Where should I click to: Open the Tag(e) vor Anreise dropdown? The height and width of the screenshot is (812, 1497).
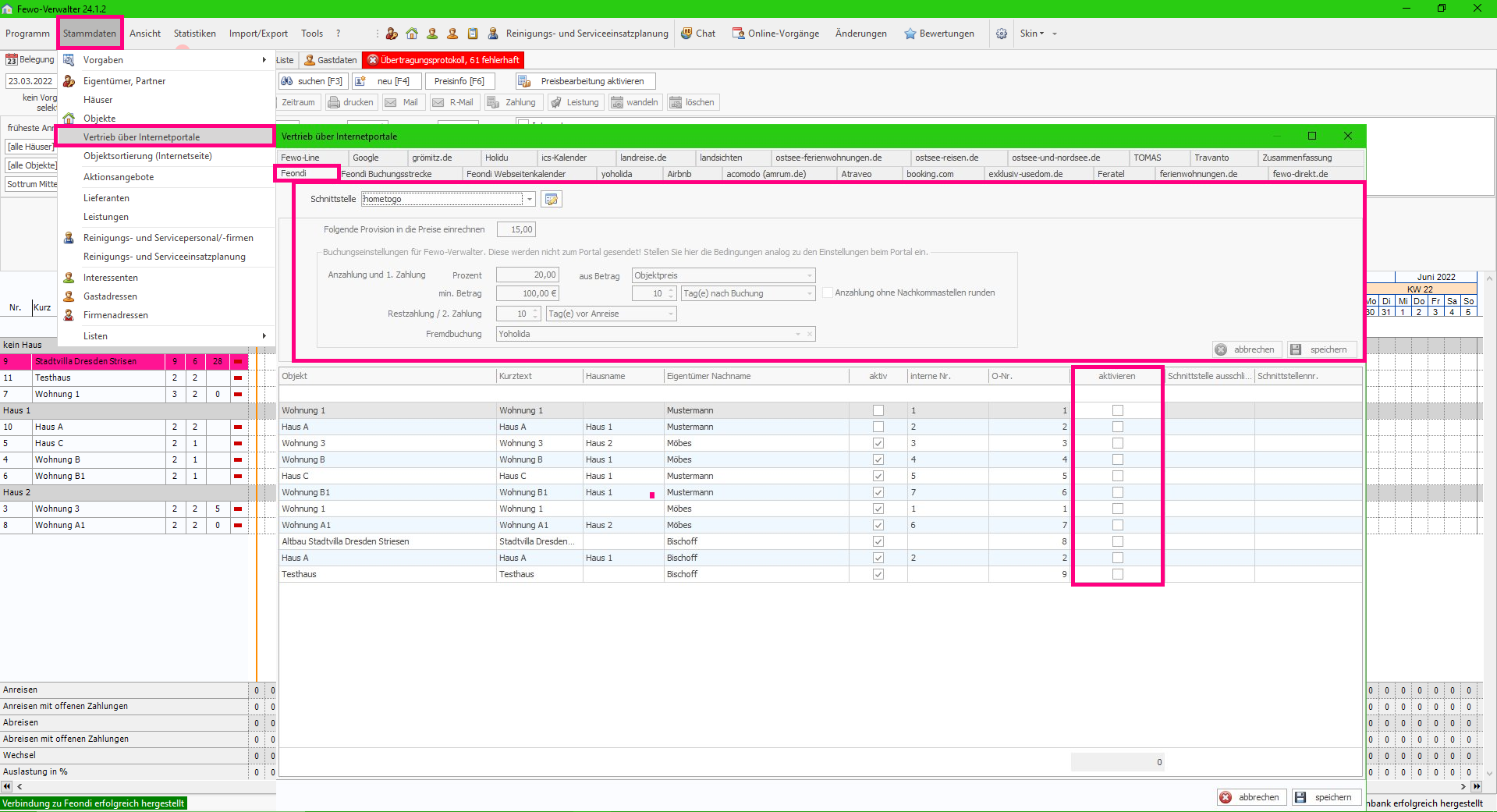click(670, 314)
